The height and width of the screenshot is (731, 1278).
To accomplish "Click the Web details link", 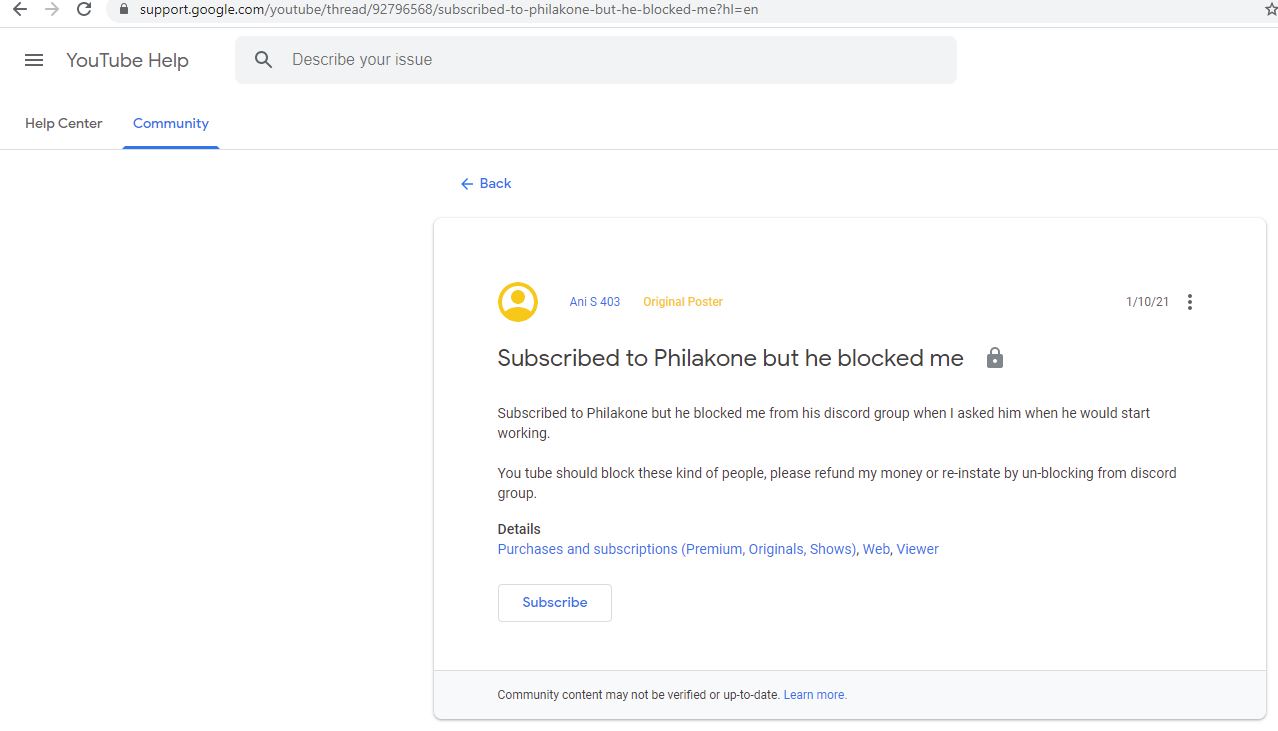I will (876, 549).
